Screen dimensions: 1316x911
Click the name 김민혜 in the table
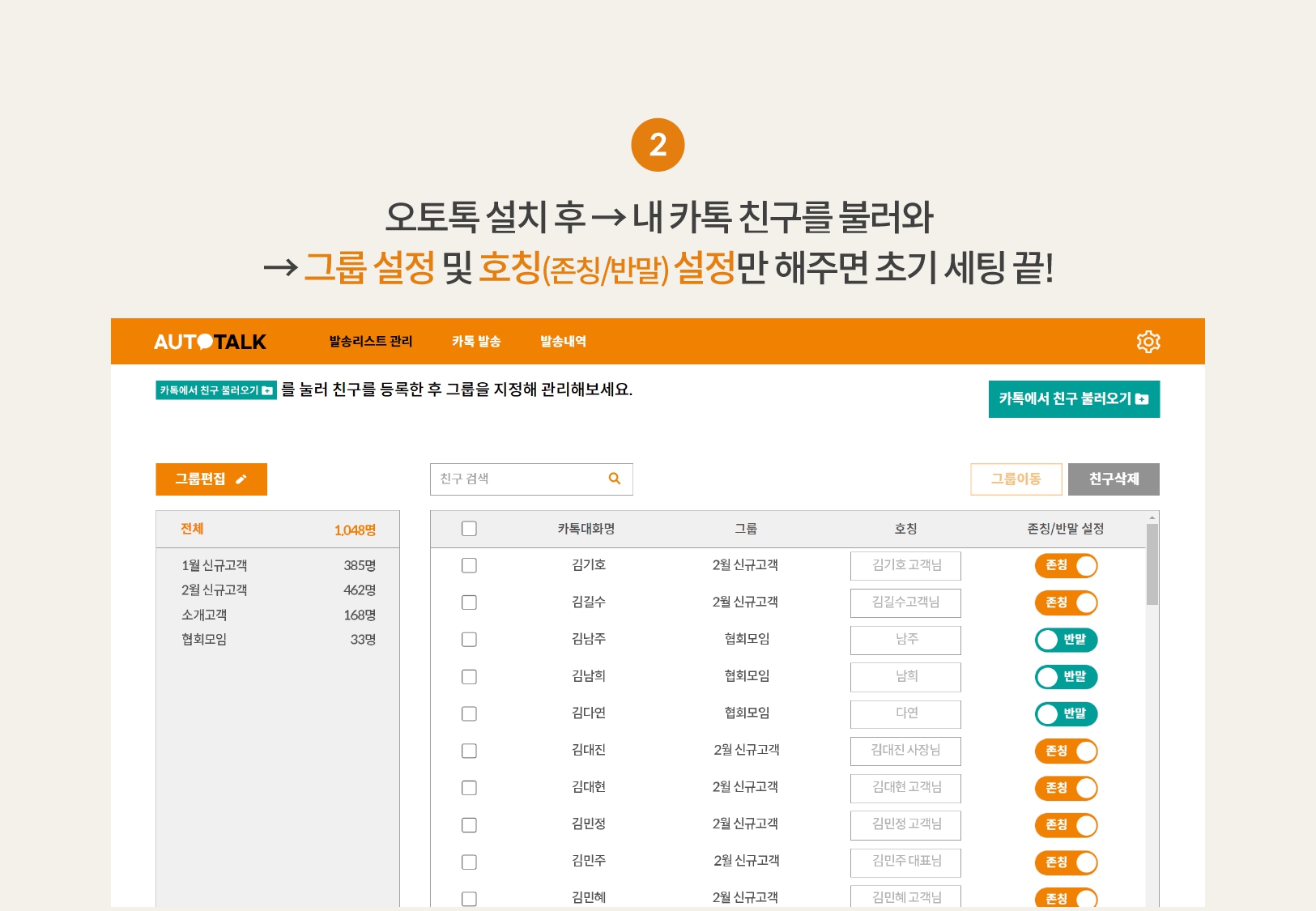(x=589, y=897)
